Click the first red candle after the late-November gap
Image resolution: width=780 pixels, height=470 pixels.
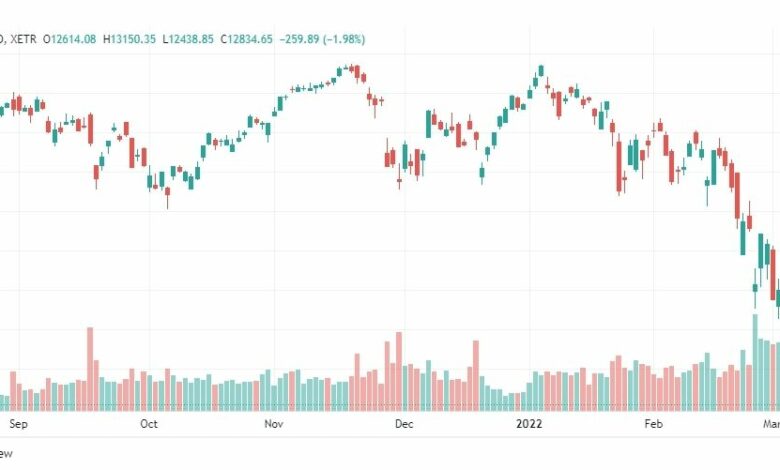pos(387,159)
